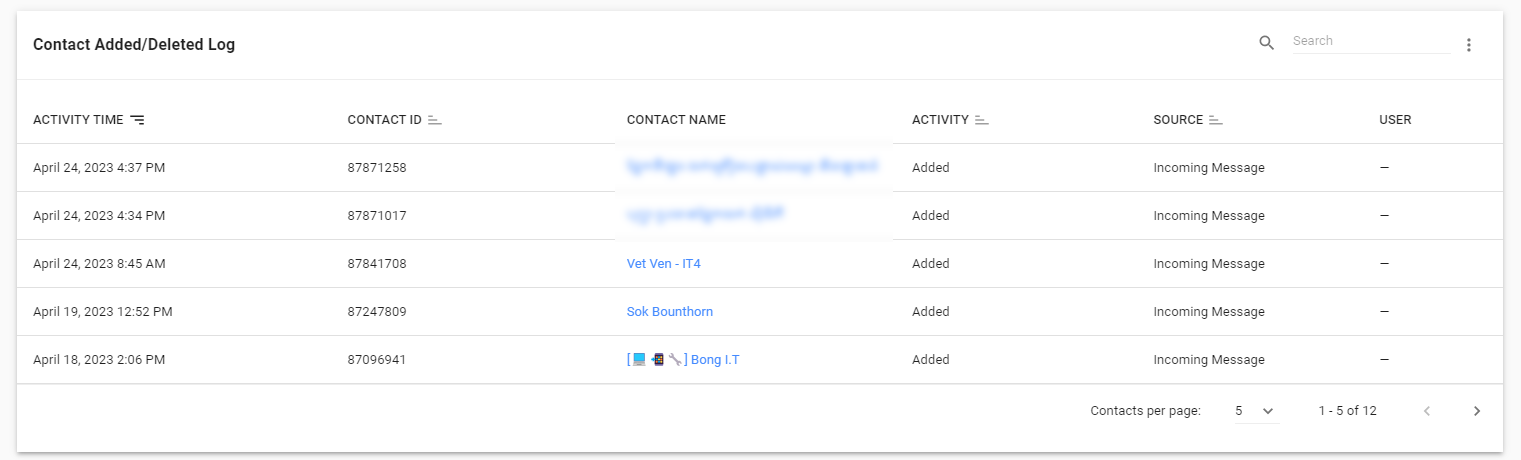The width and height of the screenshot is (1521, 460).
Task: Click Contact ID 87247809 cell
Action: (x=377, y=312)
